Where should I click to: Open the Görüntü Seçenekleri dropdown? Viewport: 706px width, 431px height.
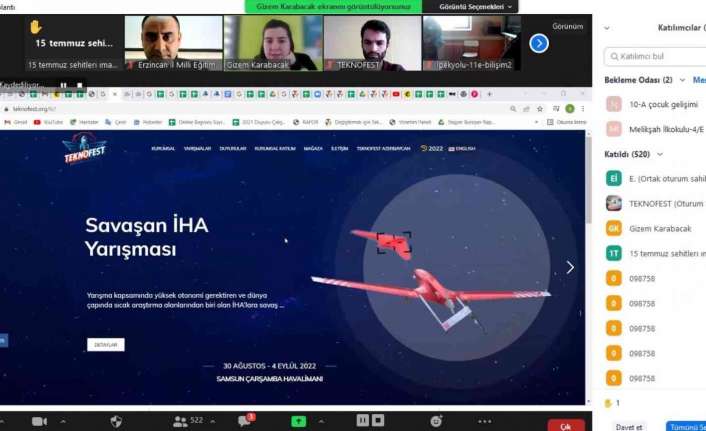[475, 7]
